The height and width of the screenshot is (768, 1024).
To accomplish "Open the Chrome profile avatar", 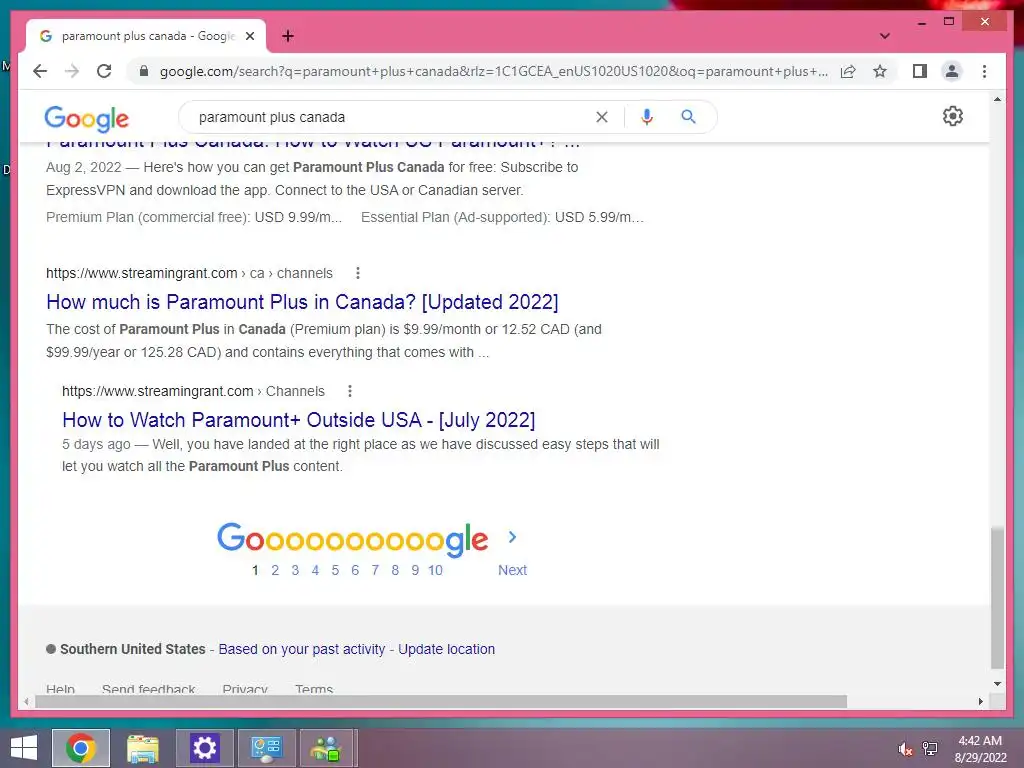I will [952, 71].
